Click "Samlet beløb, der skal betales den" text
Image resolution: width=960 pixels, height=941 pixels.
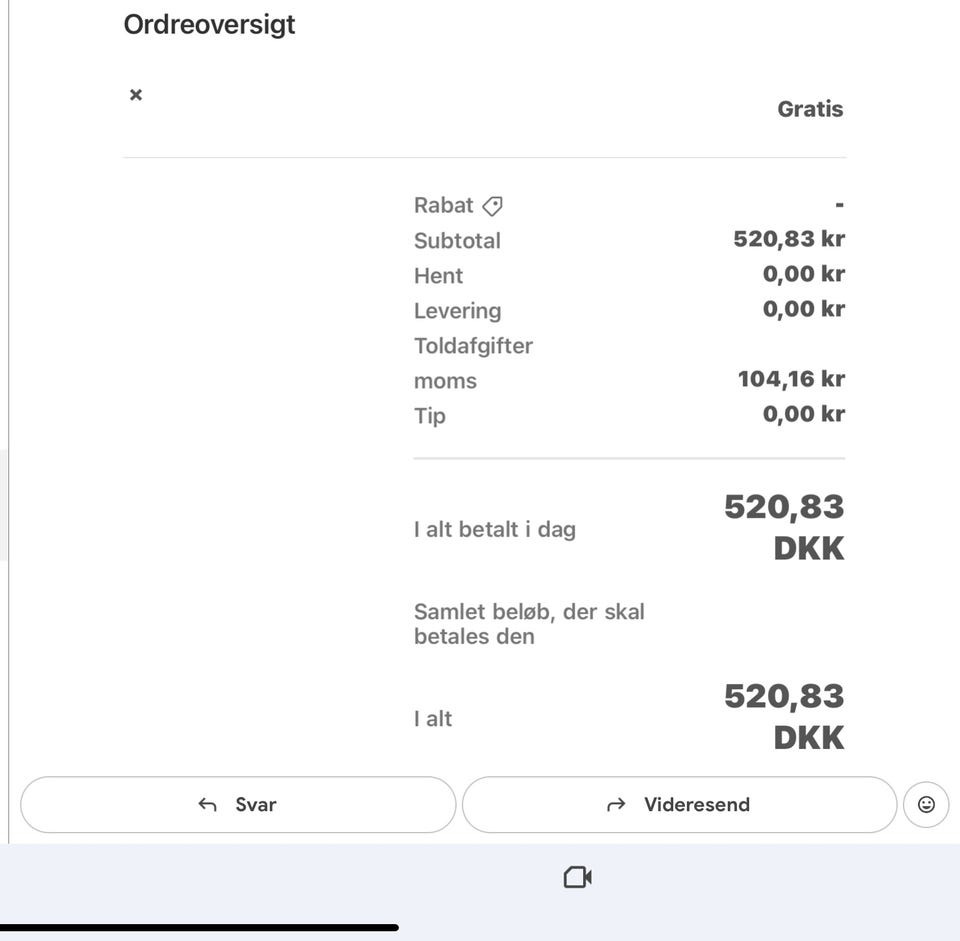pos(529,624)
